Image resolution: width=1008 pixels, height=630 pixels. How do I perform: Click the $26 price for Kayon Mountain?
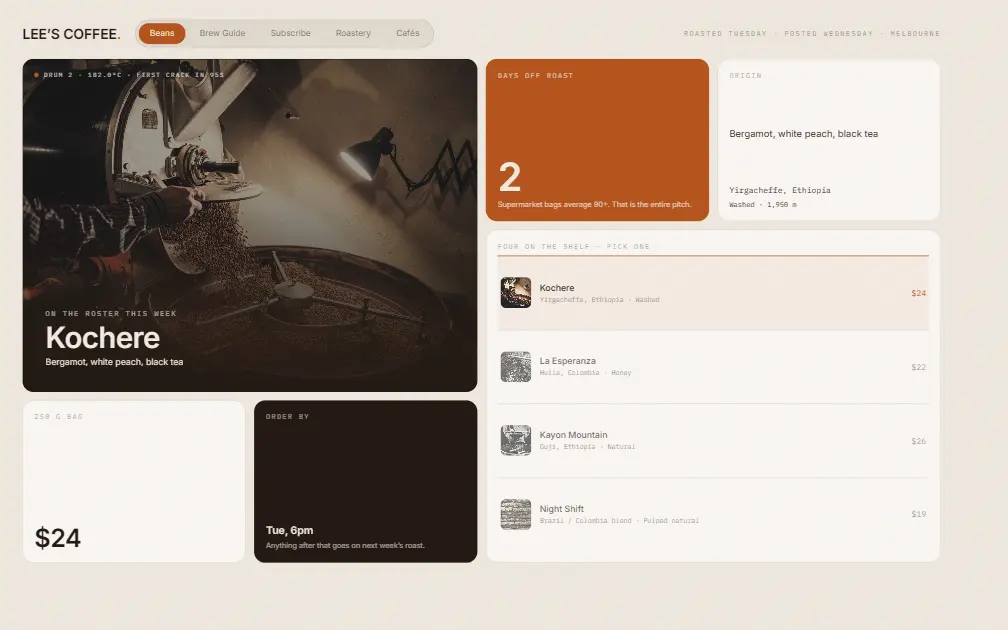[918, 441]
